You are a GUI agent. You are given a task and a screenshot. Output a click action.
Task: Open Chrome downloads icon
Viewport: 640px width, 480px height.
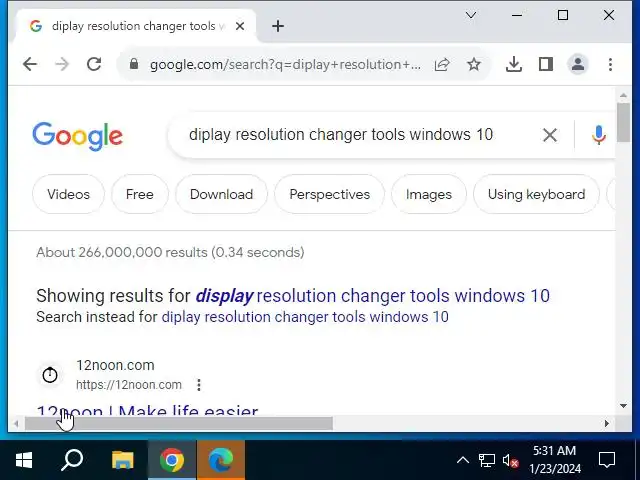click(x=513, y=64)
